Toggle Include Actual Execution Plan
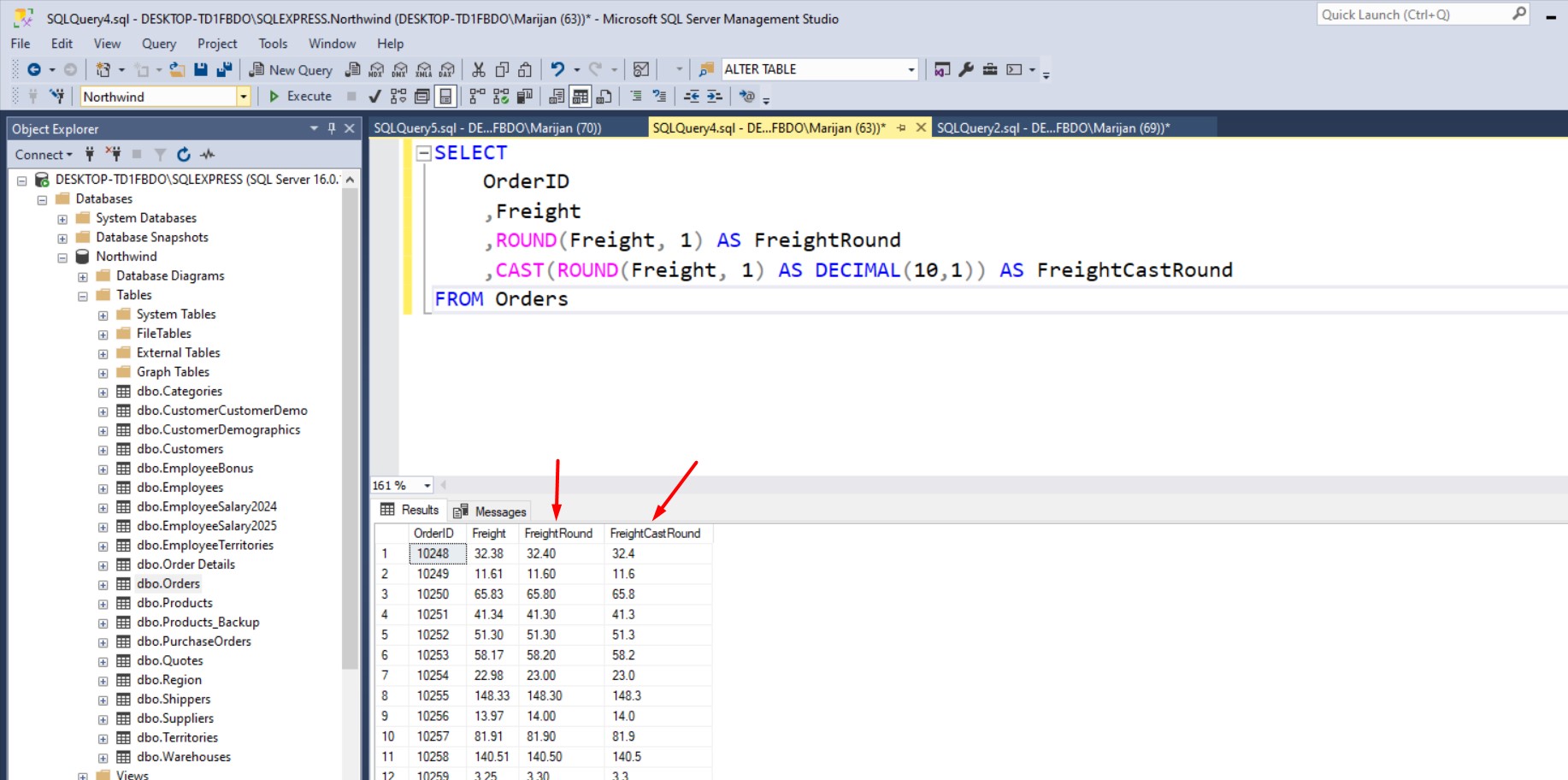Viewport: 1568px width, 780px height. point(477,97)
